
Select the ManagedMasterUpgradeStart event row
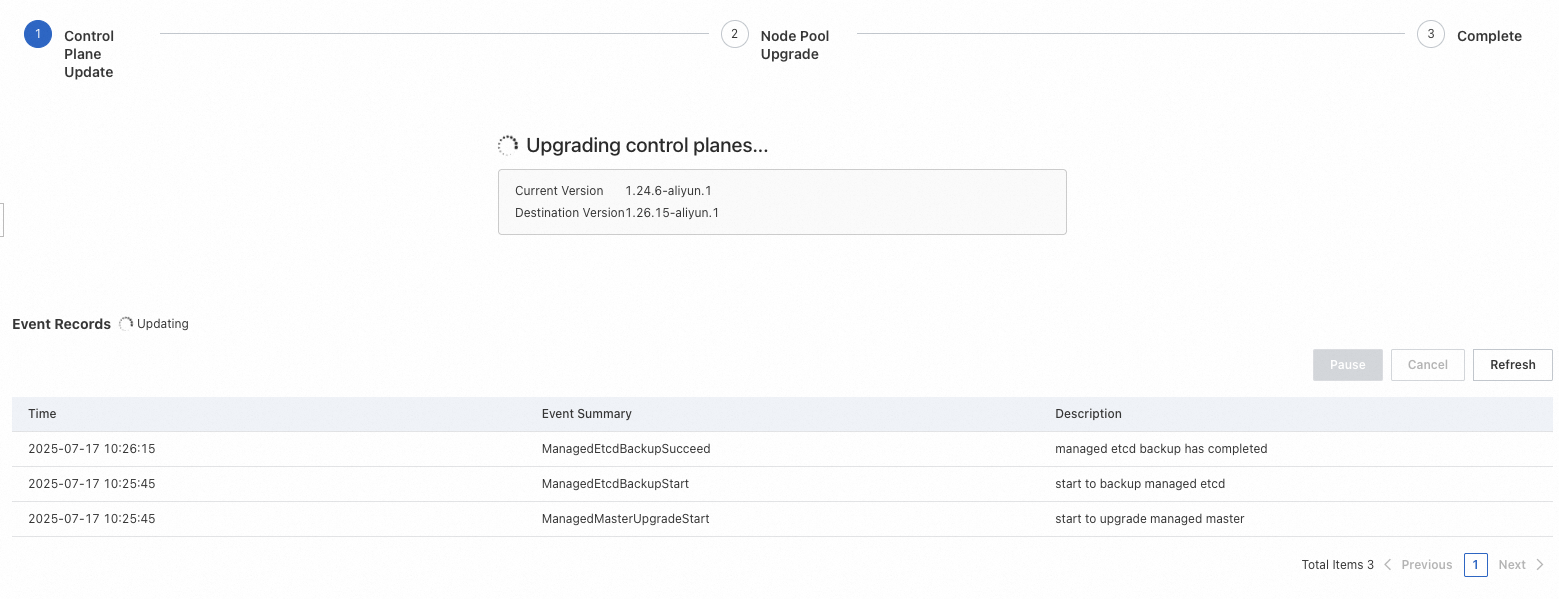coord(625,519)
